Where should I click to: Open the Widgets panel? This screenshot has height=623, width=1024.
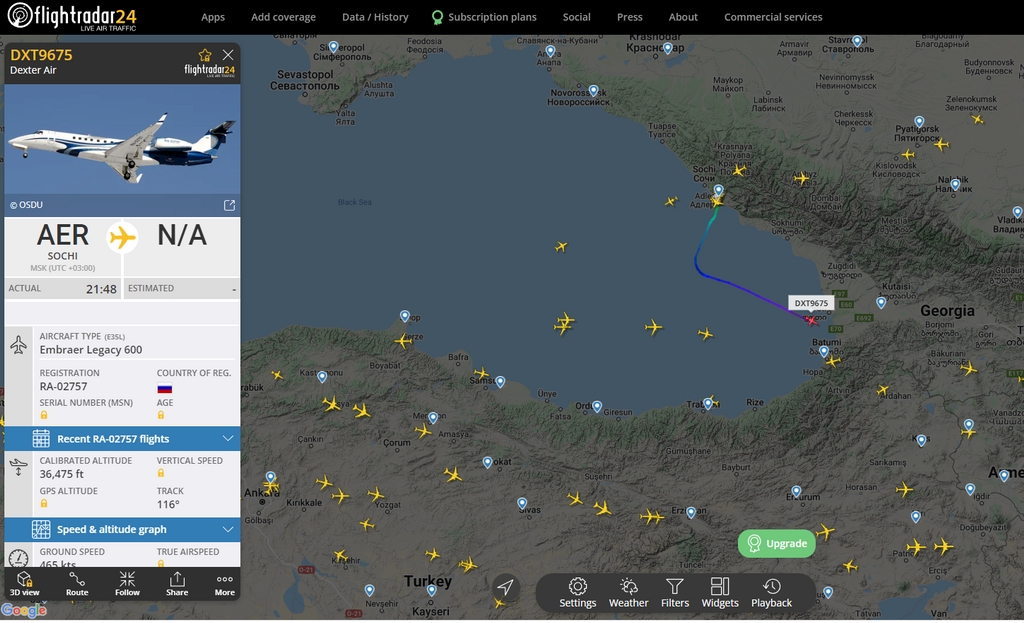tap(720, 593)
